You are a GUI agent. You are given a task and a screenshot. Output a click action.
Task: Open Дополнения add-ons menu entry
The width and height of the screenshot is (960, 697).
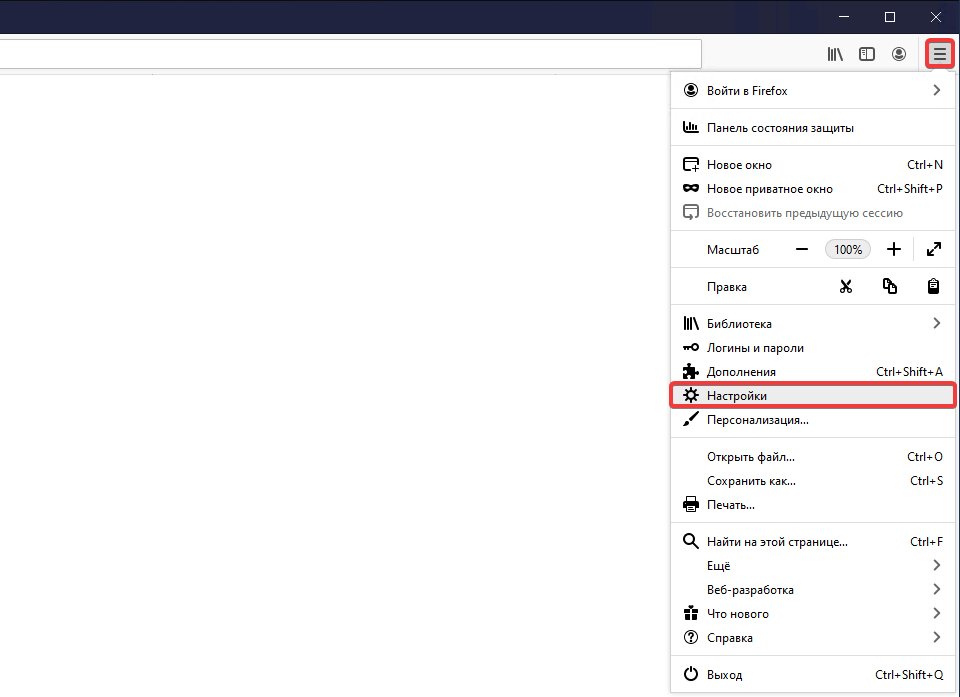(741, 372)
